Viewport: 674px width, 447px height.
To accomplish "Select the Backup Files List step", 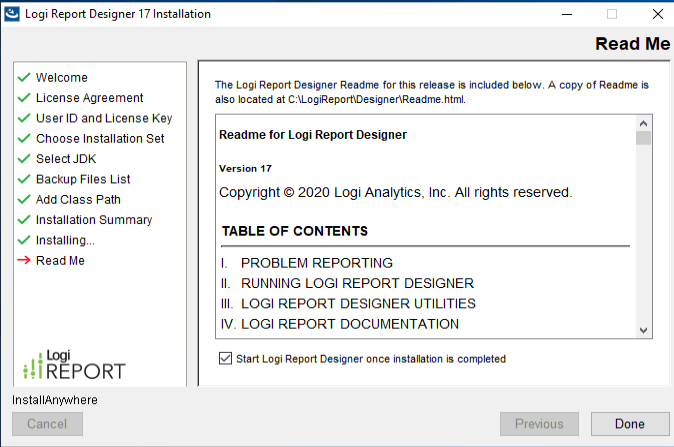I will pos(83,179).
